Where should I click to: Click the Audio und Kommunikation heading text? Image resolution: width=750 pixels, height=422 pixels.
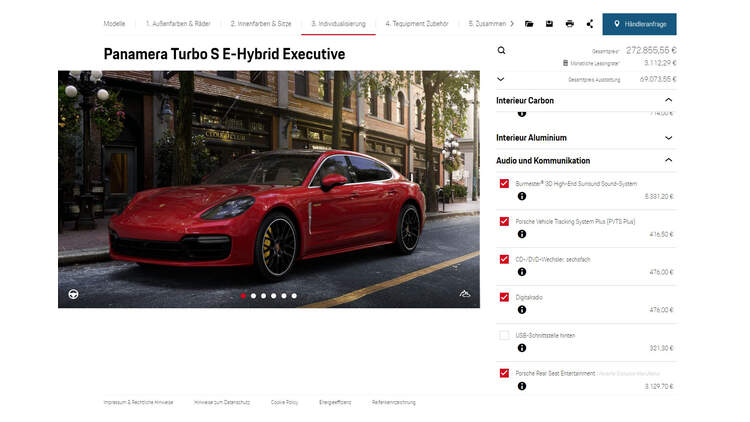pyautogui.click(x=543, y=160)
